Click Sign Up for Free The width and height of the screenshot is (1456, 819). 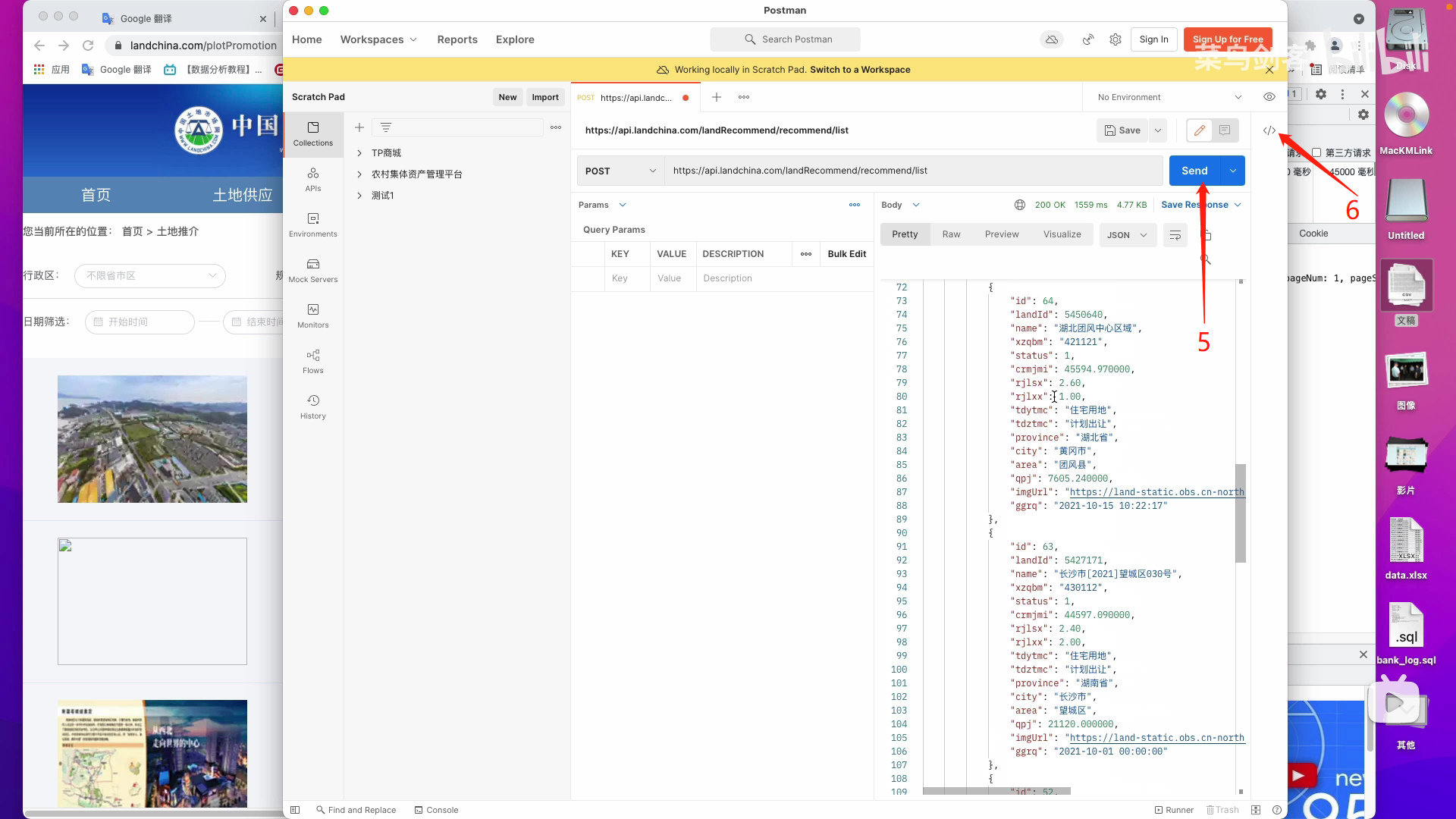pyautogui.click(x=1228, y=39)
